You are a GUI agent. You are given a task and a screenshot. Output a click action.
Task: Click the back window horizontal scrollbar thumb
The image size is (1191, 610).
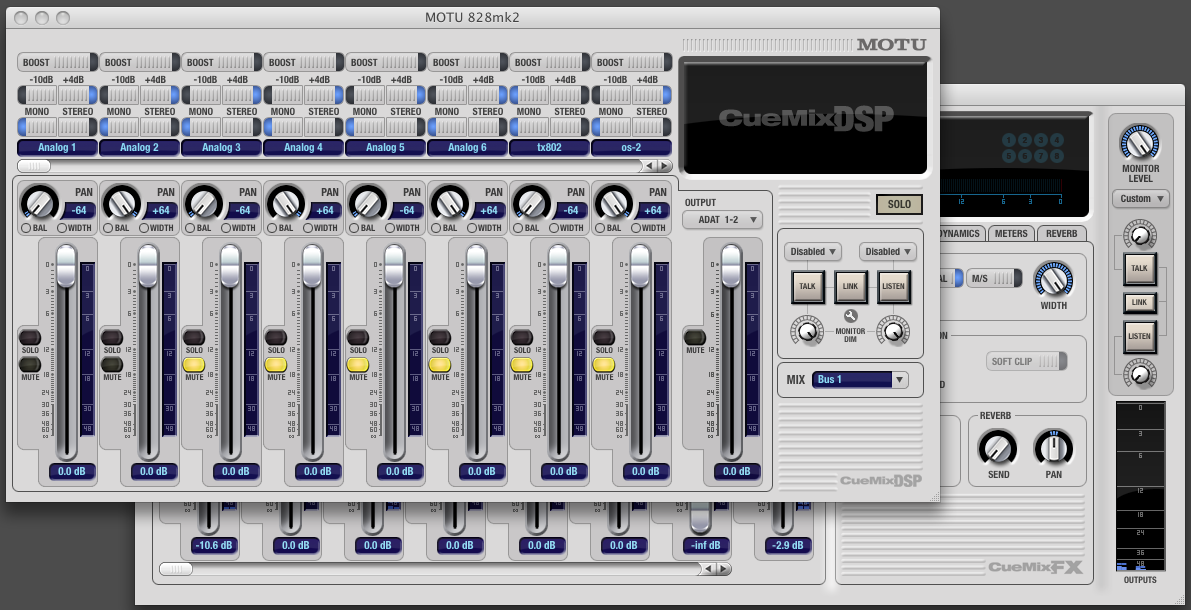(x=176, y=568)
